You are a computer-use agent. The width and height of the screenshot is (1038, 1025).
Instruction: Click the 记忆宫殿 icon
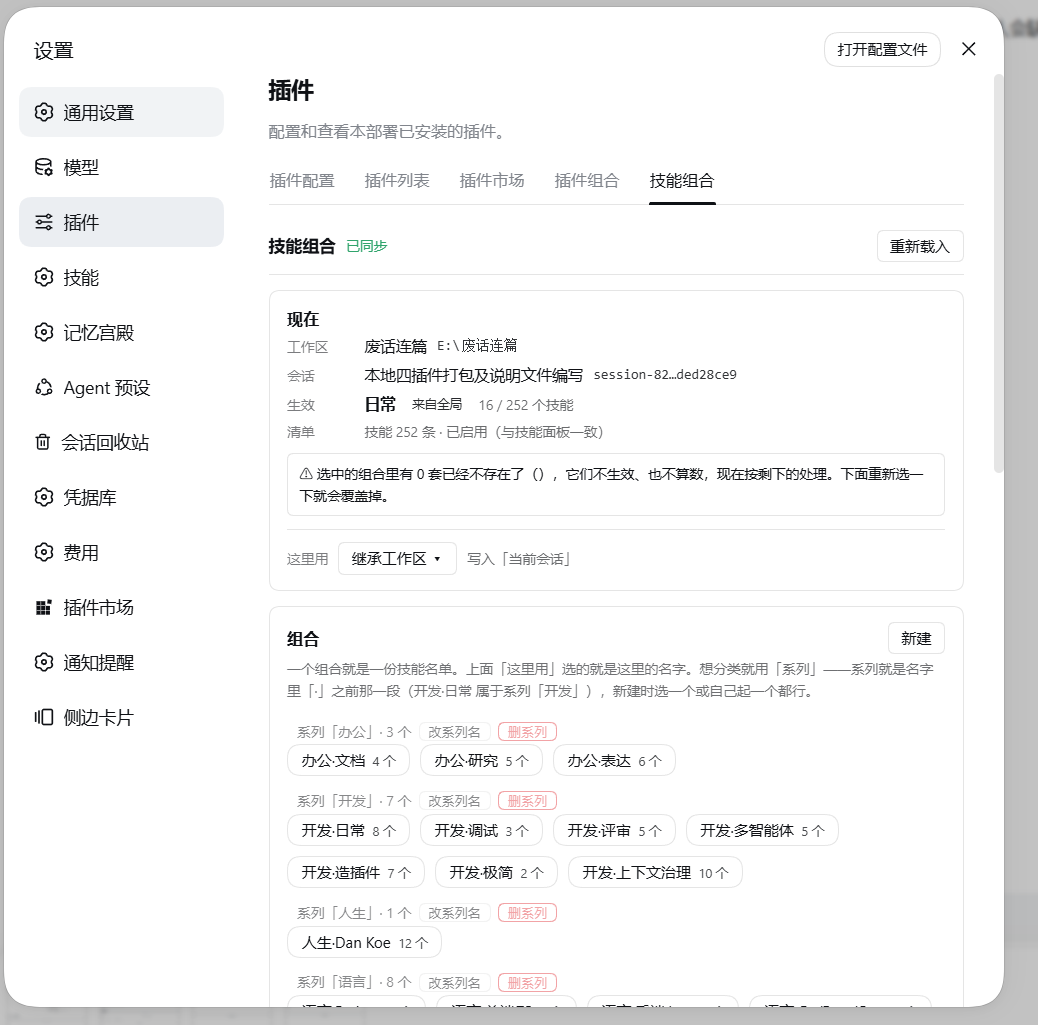(44, 332)
